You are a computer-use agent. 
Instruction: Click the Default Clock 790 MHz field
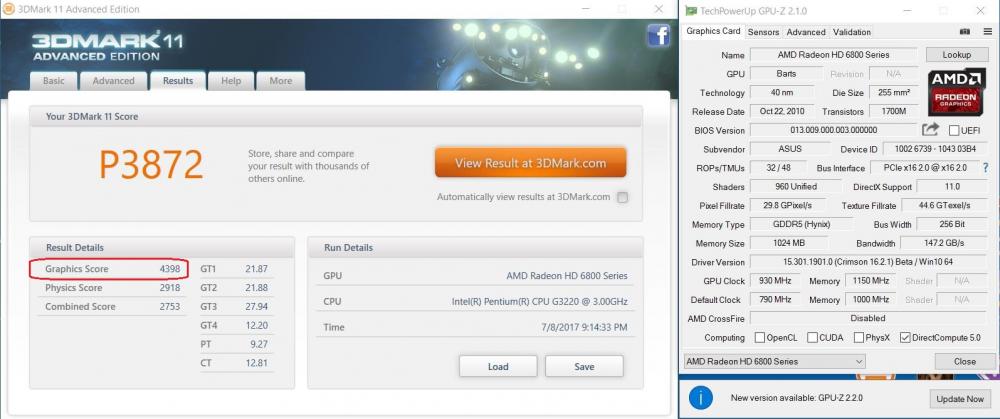point(777,300)
